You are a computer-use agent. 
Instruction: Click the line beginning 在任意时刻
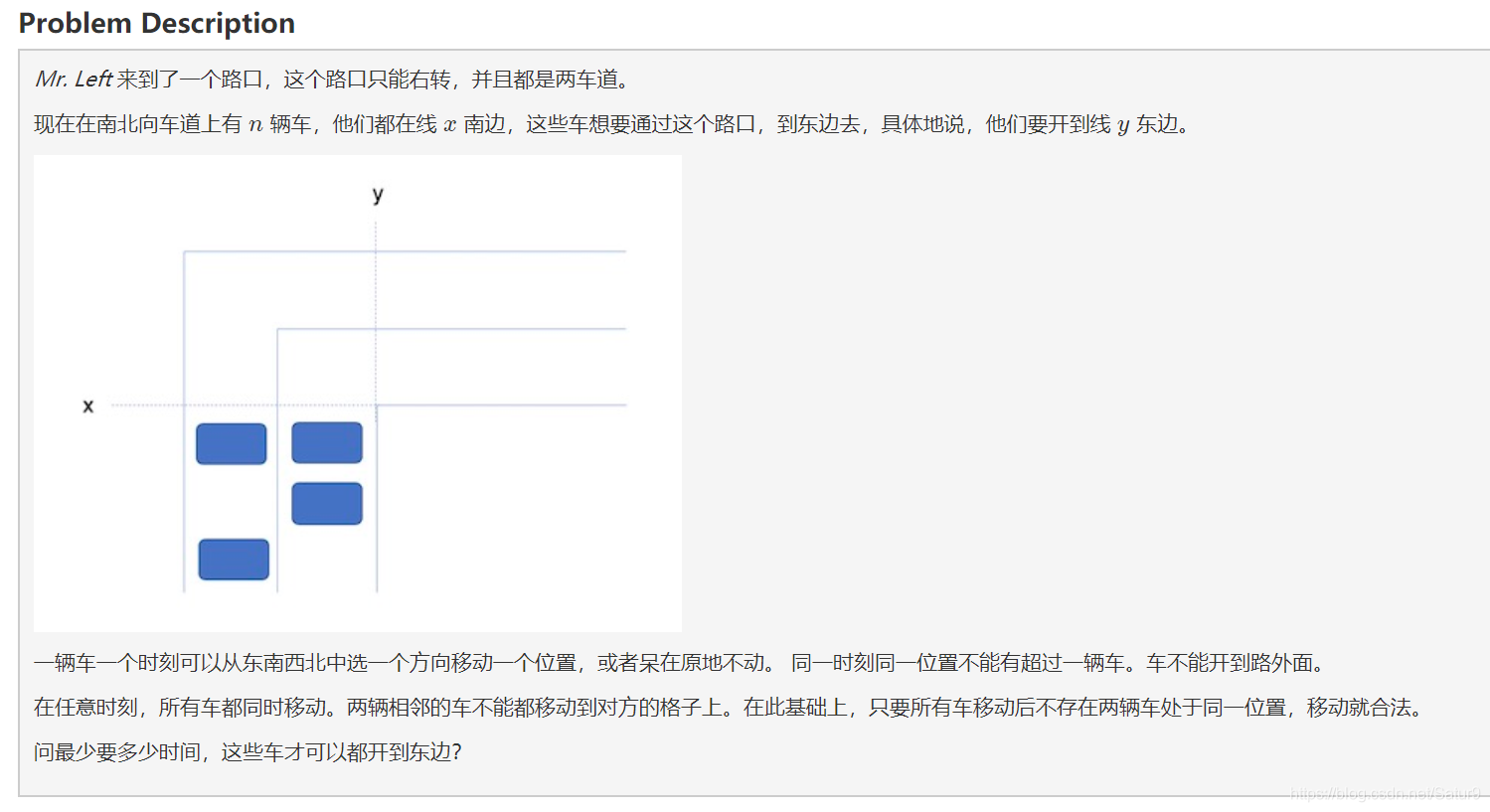coord(731,708)
